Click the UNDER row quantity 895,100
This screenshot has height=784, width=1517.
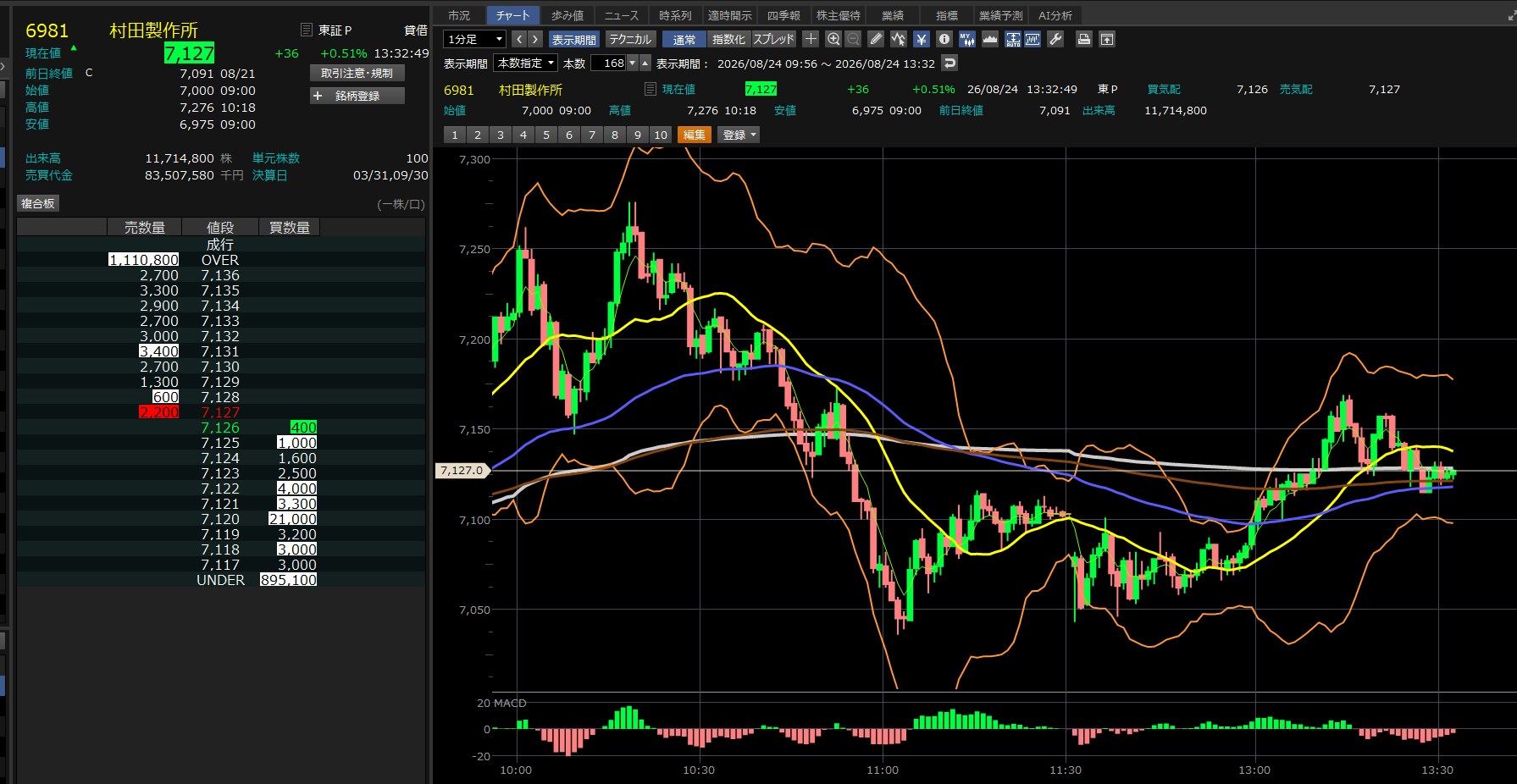(x=289, y=580)
